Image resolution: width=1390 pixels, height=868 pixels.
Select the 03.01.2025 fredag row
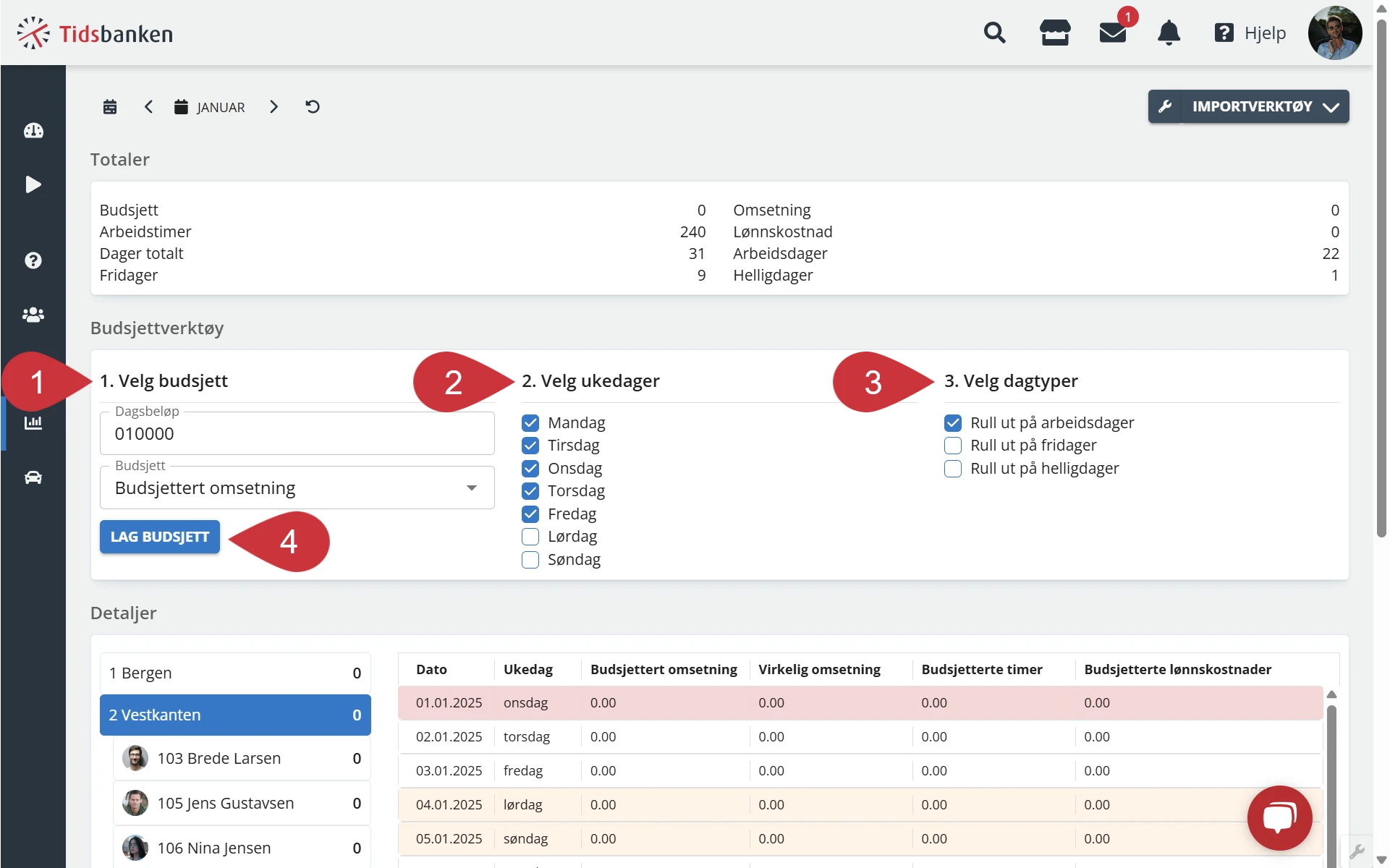(860, 770)
